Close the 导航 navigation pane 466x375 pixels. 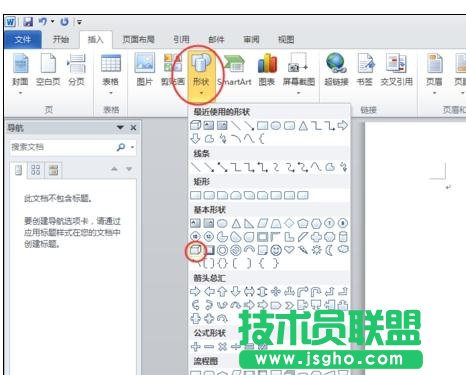coord(133,127)
